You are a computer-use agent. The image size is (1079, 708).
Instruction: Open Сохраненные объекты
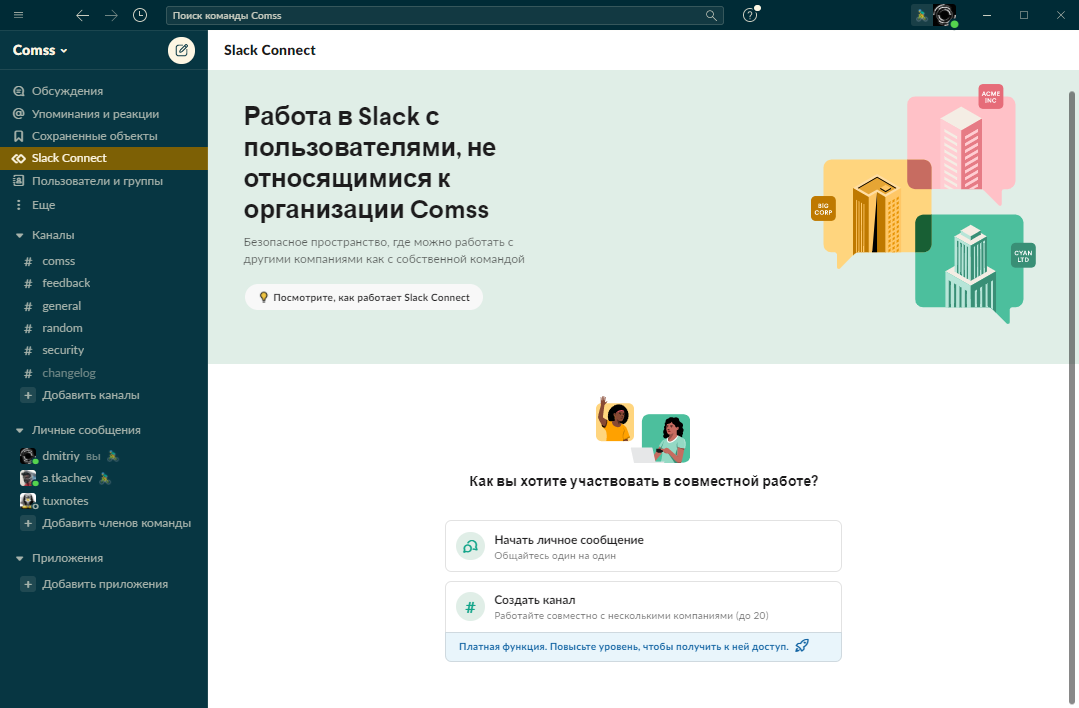pos(94,136)
